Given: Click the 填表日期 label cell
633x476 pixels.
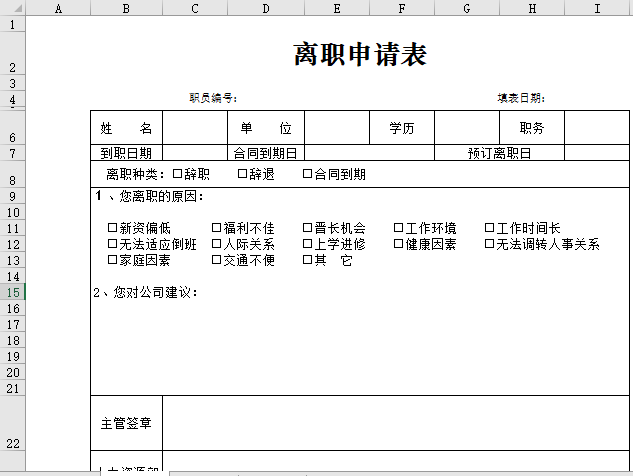Looking at the screenshot, I should tap(522, 98).
